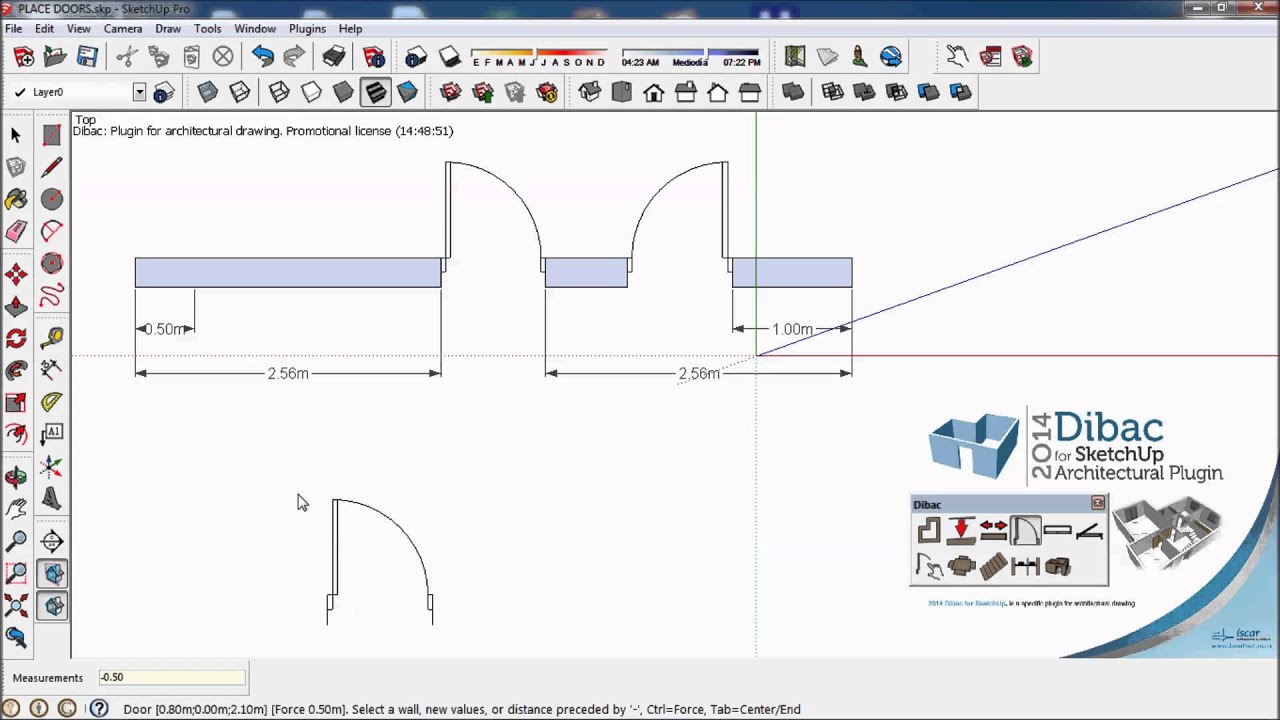Open an existing file
The width and height of the screenshot is (1280, 720).
click(55, 57)
